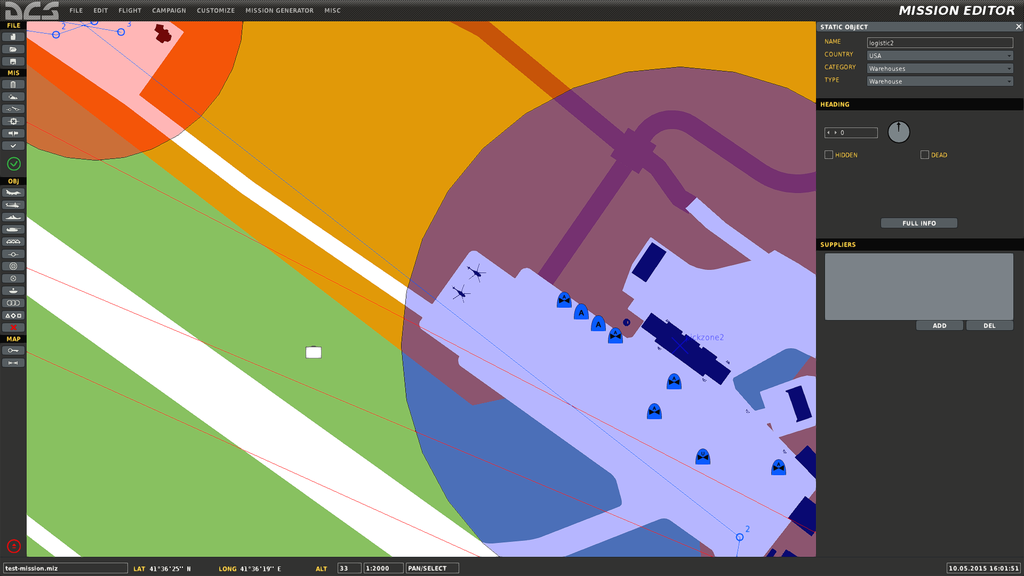Select the ship group tool
This screenshot has width=1024, height=576.
14,217
